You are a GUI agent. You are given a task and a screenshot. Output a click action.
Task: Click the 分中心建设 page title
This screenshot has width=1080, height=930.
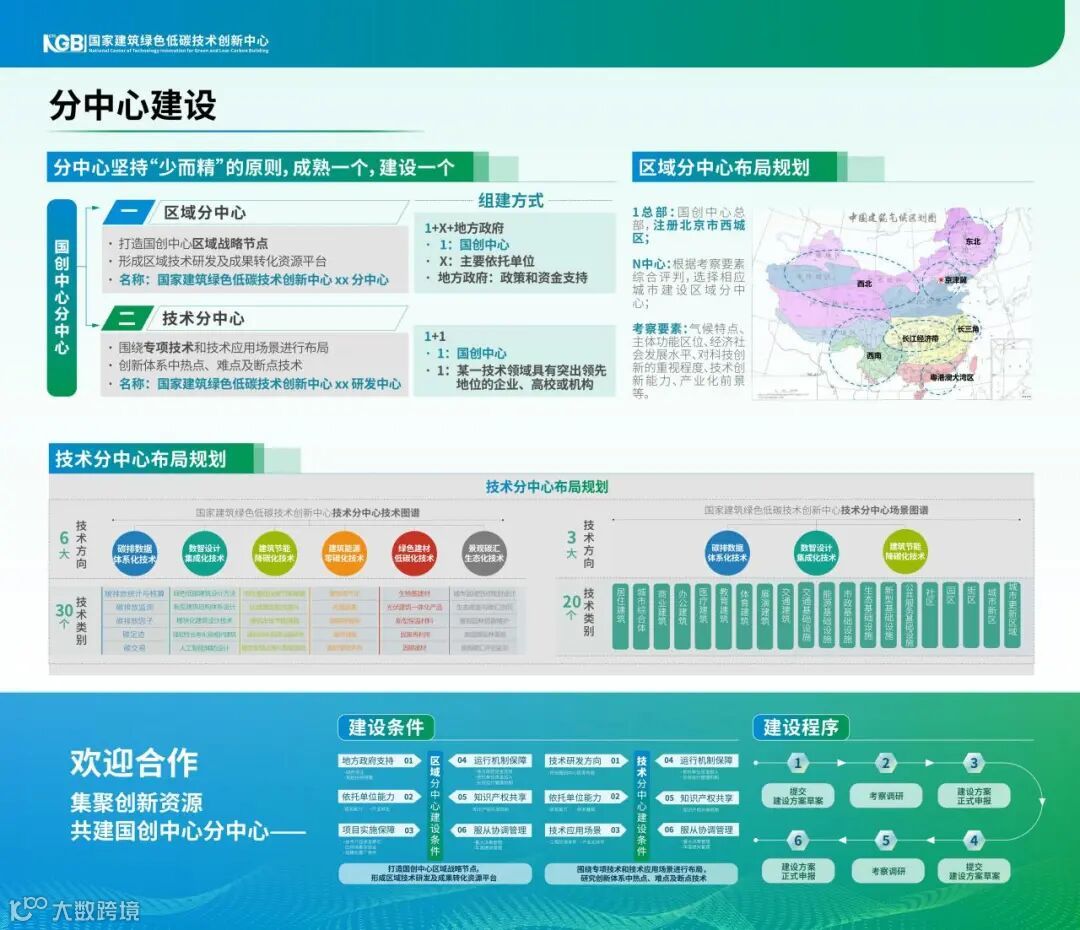(x=133, y=105)
